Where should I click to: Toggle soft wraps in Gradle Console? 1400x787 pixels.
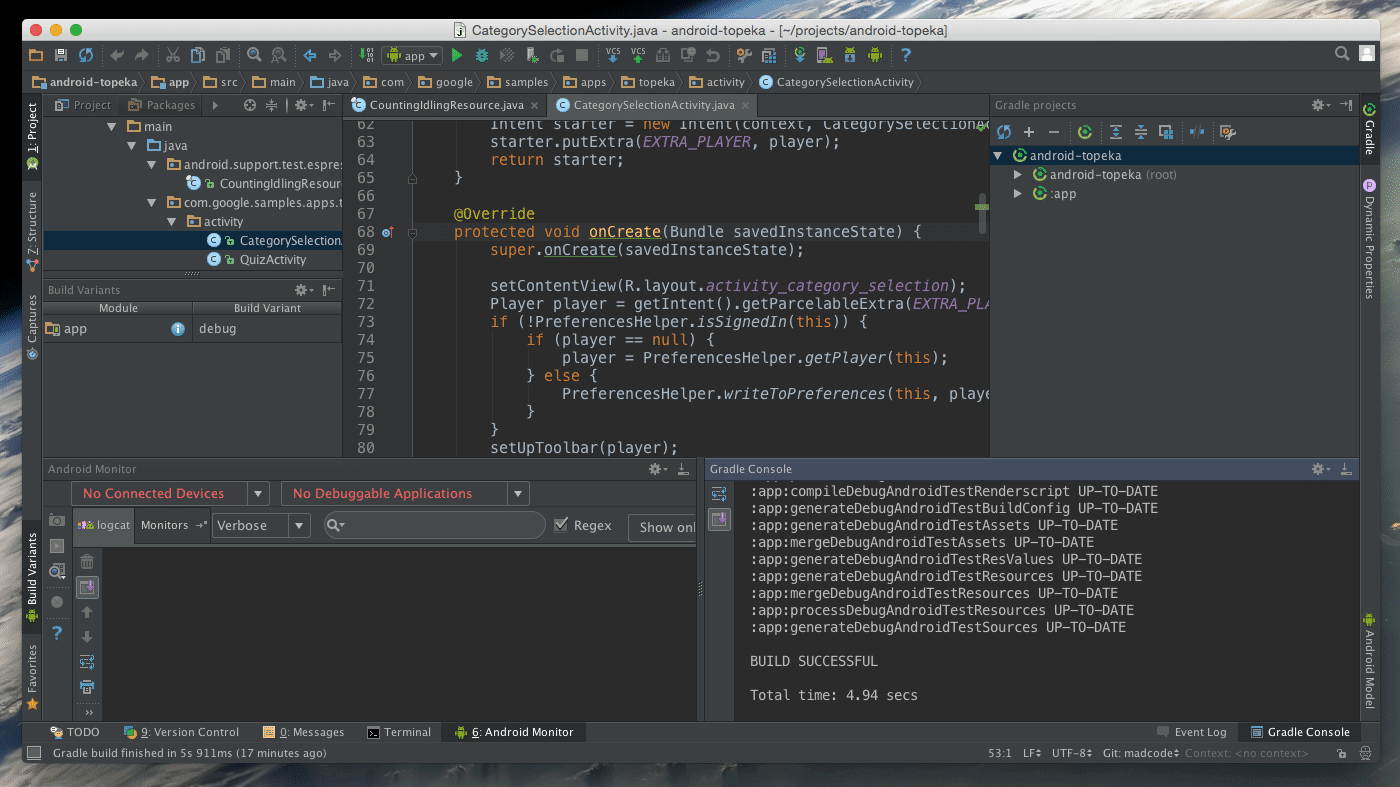coord(719,494)
